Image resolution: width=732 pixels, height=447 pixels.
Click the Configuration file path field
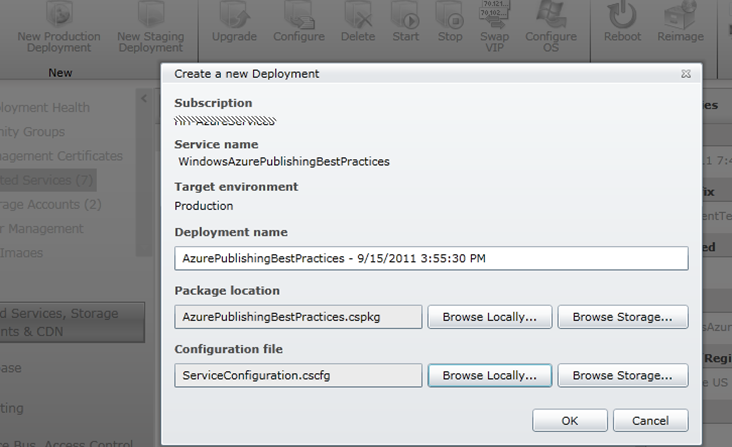click(x=298, y=376)
